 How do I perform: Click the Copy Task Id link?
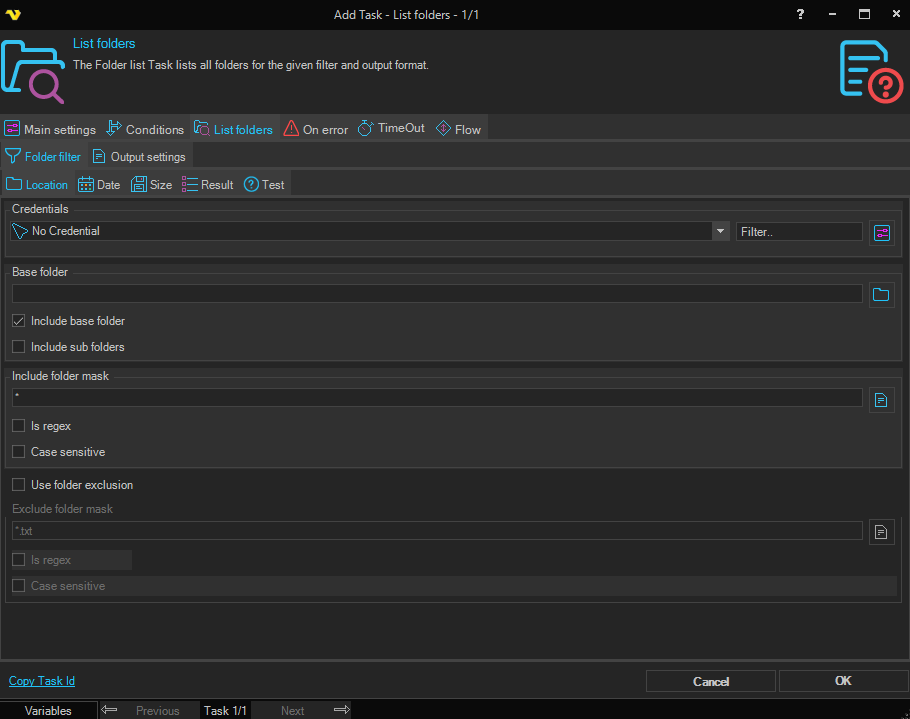42,681
